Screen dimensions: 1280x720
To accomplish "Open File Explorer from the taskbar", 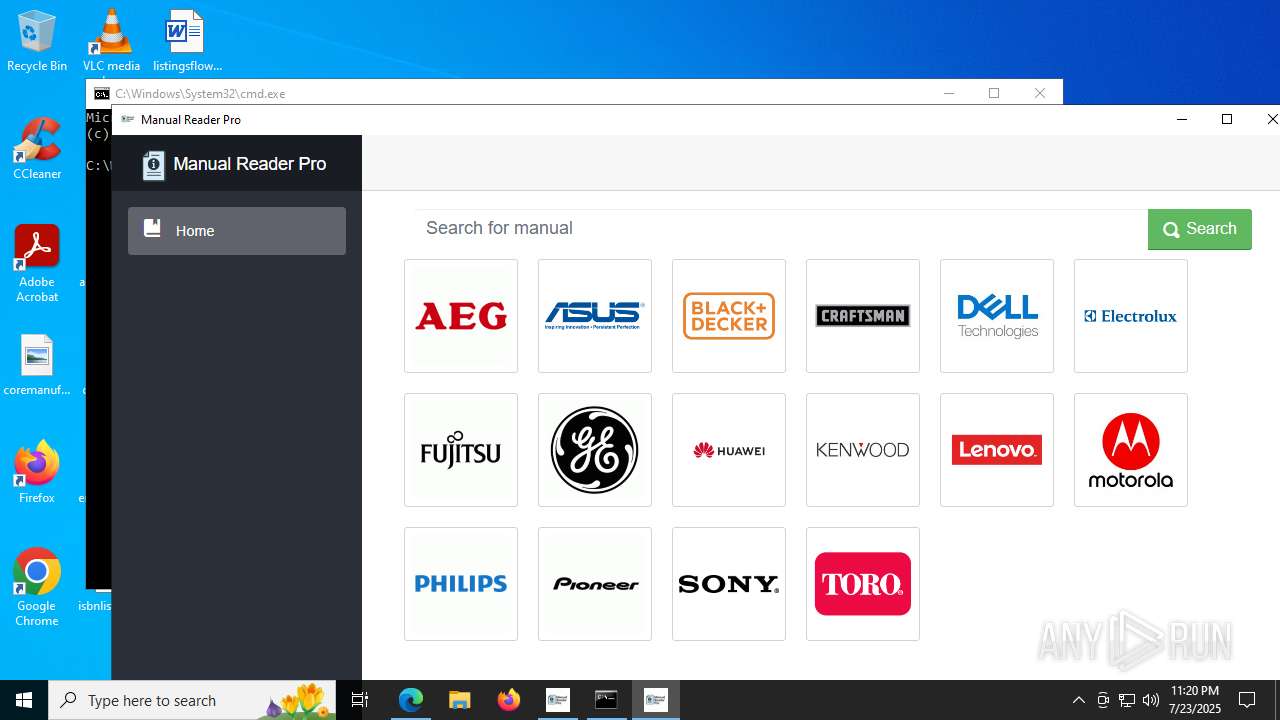I will coord(460,700).
